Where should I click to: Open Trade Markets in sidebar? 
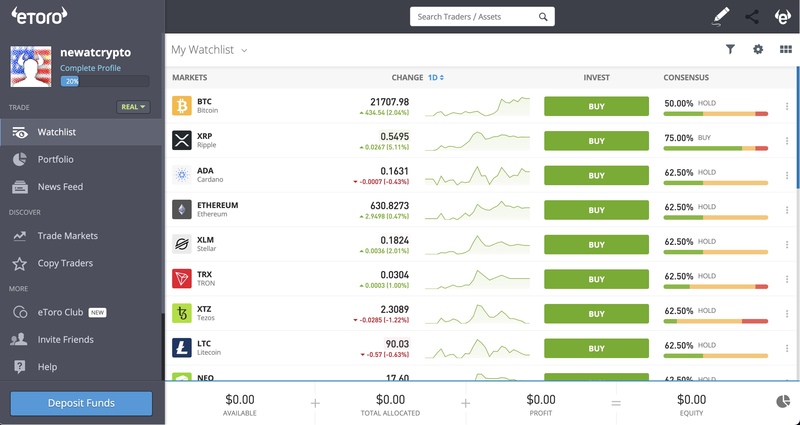[x=67, y=236]
